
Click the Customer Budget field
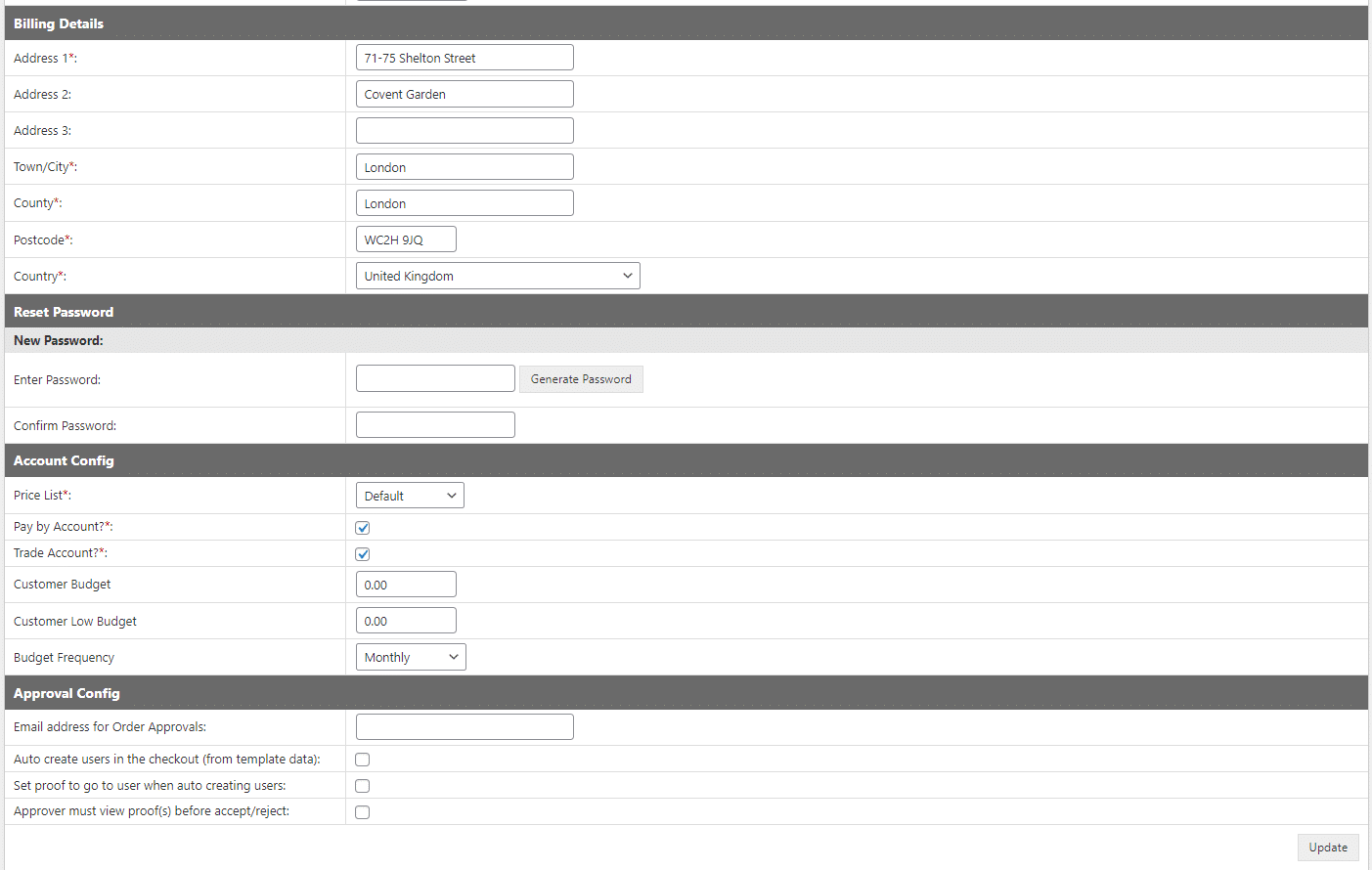coord(406,585)
